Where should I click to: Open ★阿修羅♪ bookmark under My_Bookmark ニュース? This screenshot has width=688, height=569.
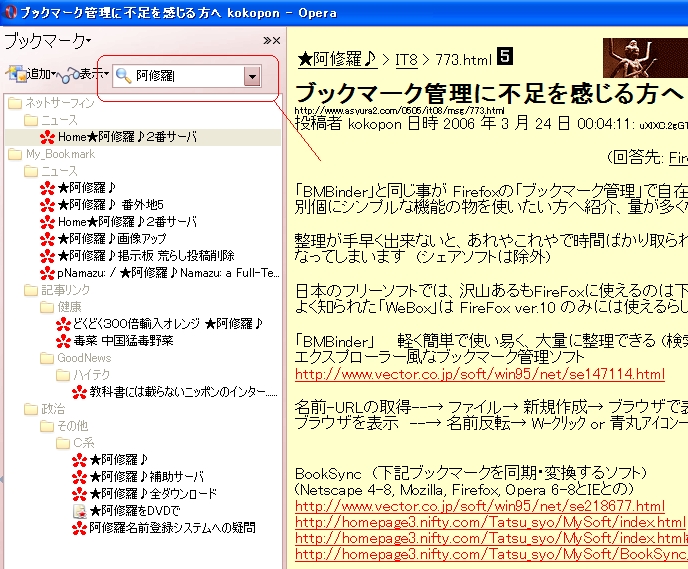coord(86,188)
